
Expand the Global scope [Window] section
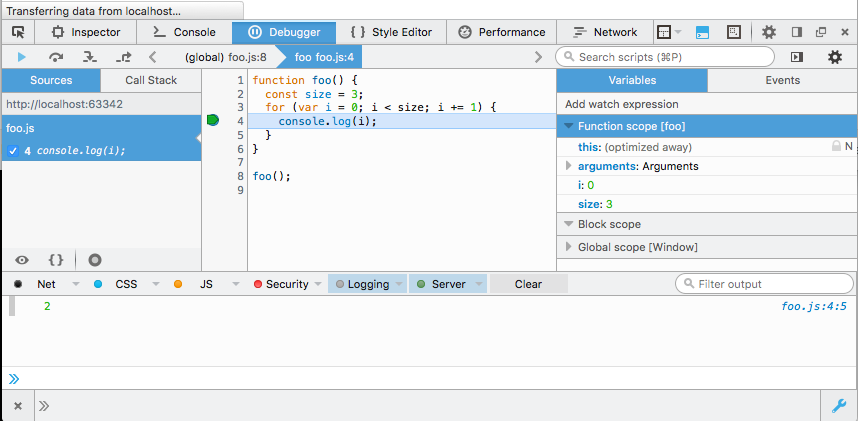pos(569,247)
